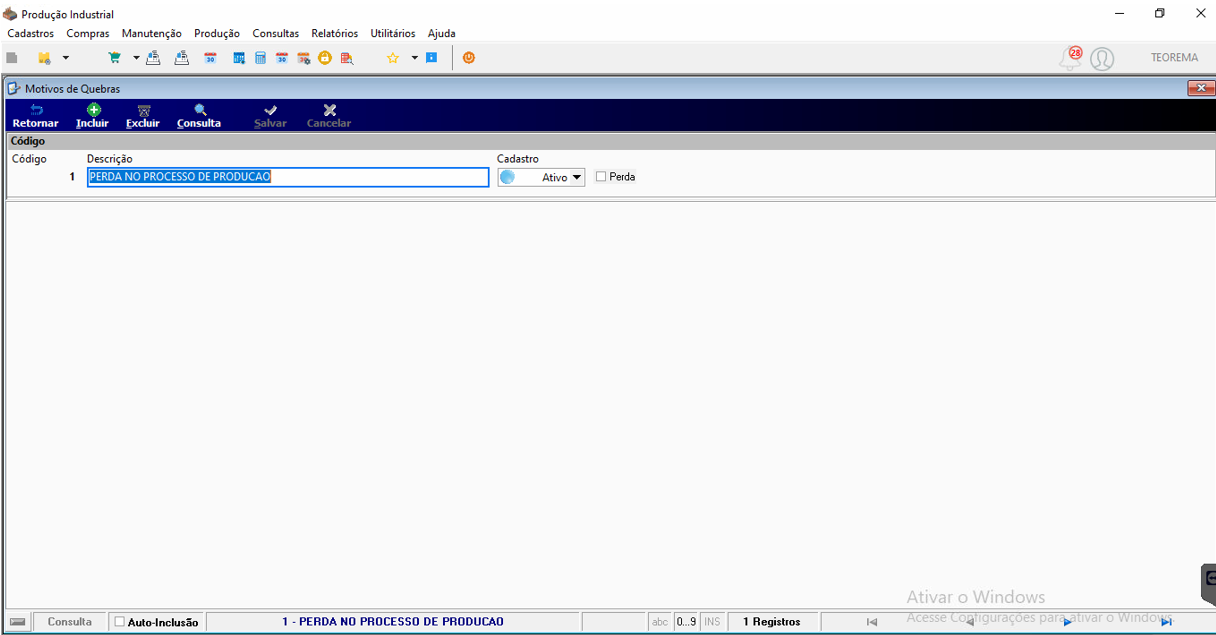Click the Código value 1
Image resolution: width=1216 pixels, height=635 pixels.
72,177
